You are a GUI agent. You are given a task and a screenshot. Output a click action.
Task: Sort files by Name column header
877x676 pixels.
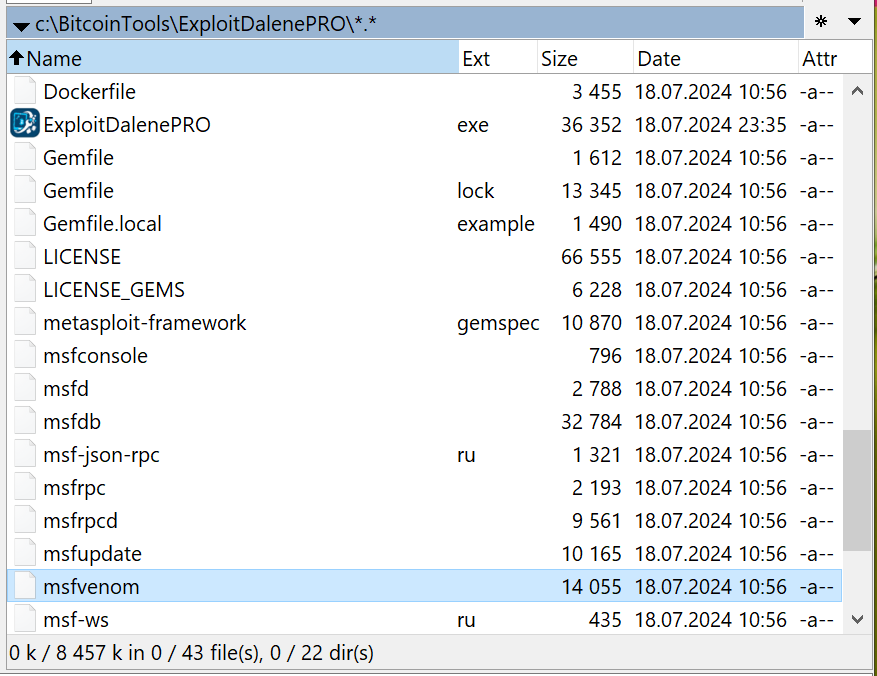click(233, 58)
